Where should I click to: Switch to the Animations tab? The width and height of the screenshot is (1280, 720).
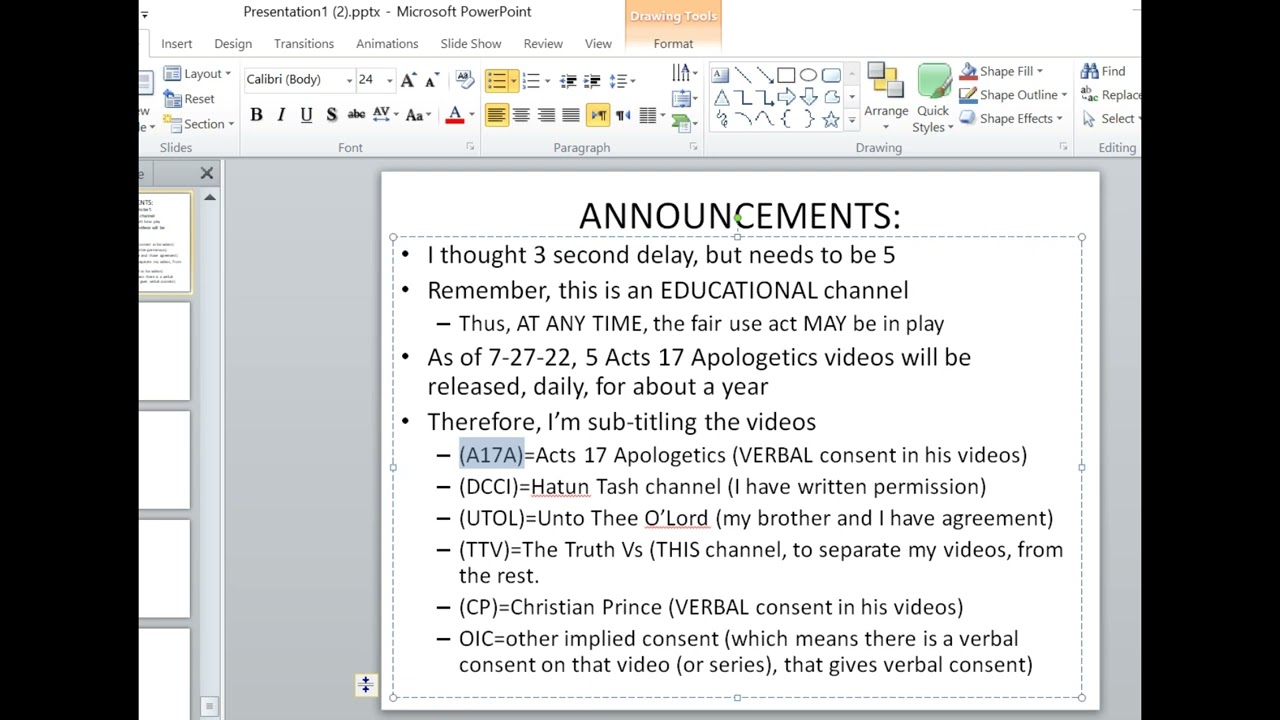click(387, 44)
